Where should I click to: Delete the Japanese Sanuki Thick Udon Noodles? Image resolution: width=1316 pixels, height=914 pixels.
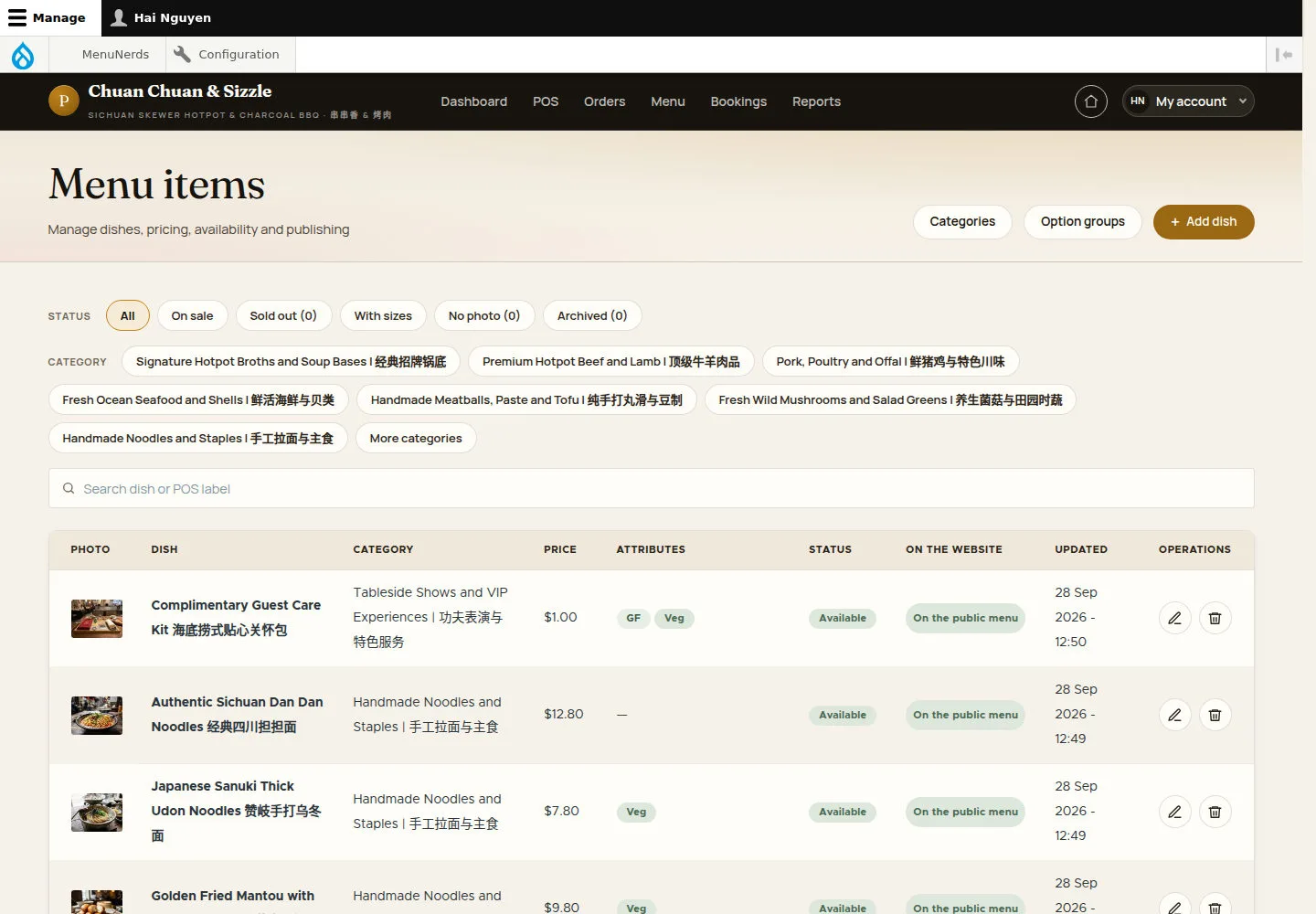(x=1215, y=812)
